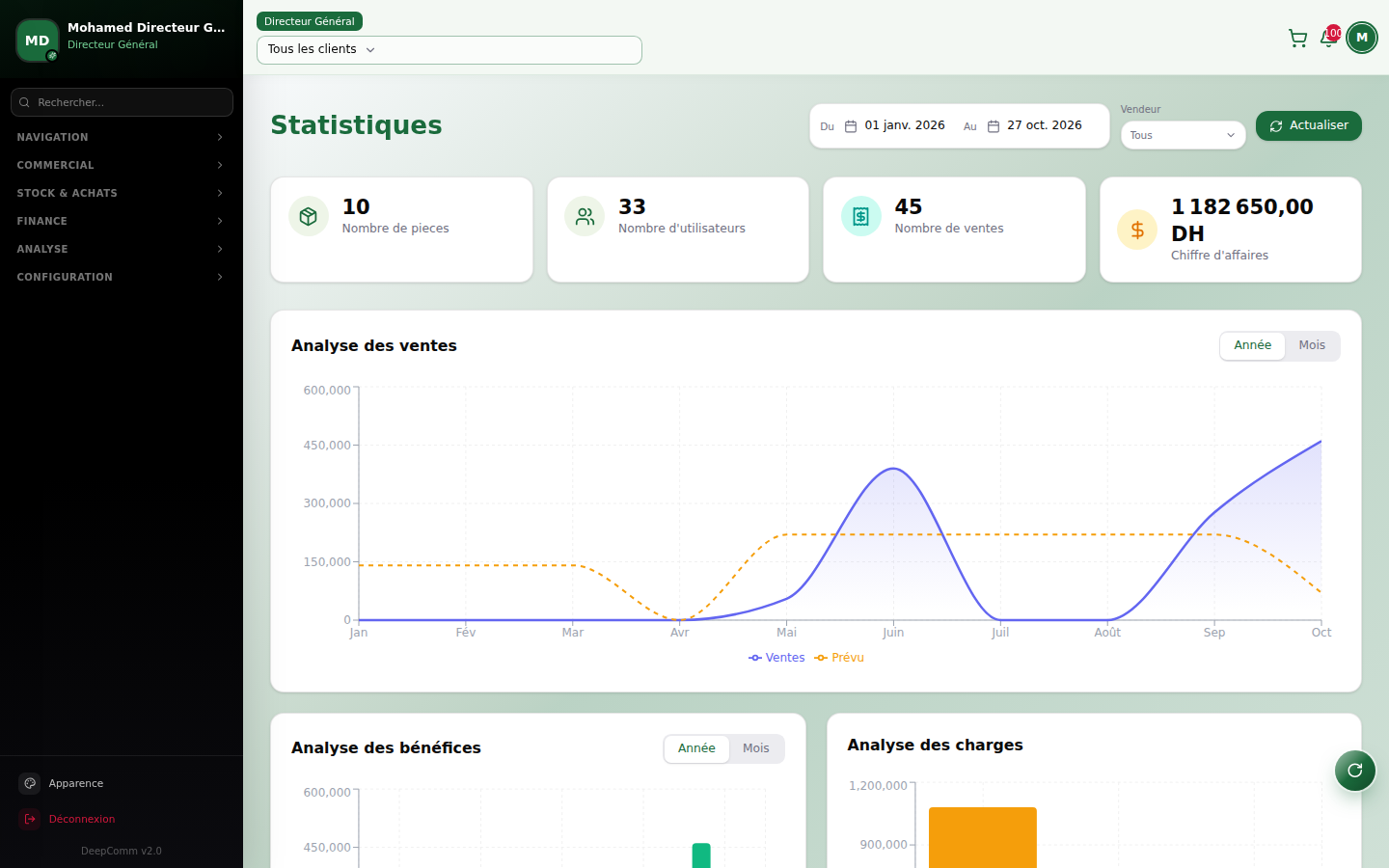The height and width of the screenshot is (868, 1389).
Task: Open the notifications bell icon
Action: click(1328, 39)
